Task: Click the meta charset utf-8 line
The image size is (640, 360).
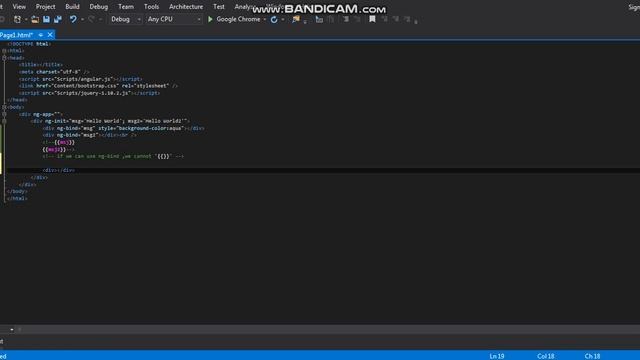Action: coord(54,72)
